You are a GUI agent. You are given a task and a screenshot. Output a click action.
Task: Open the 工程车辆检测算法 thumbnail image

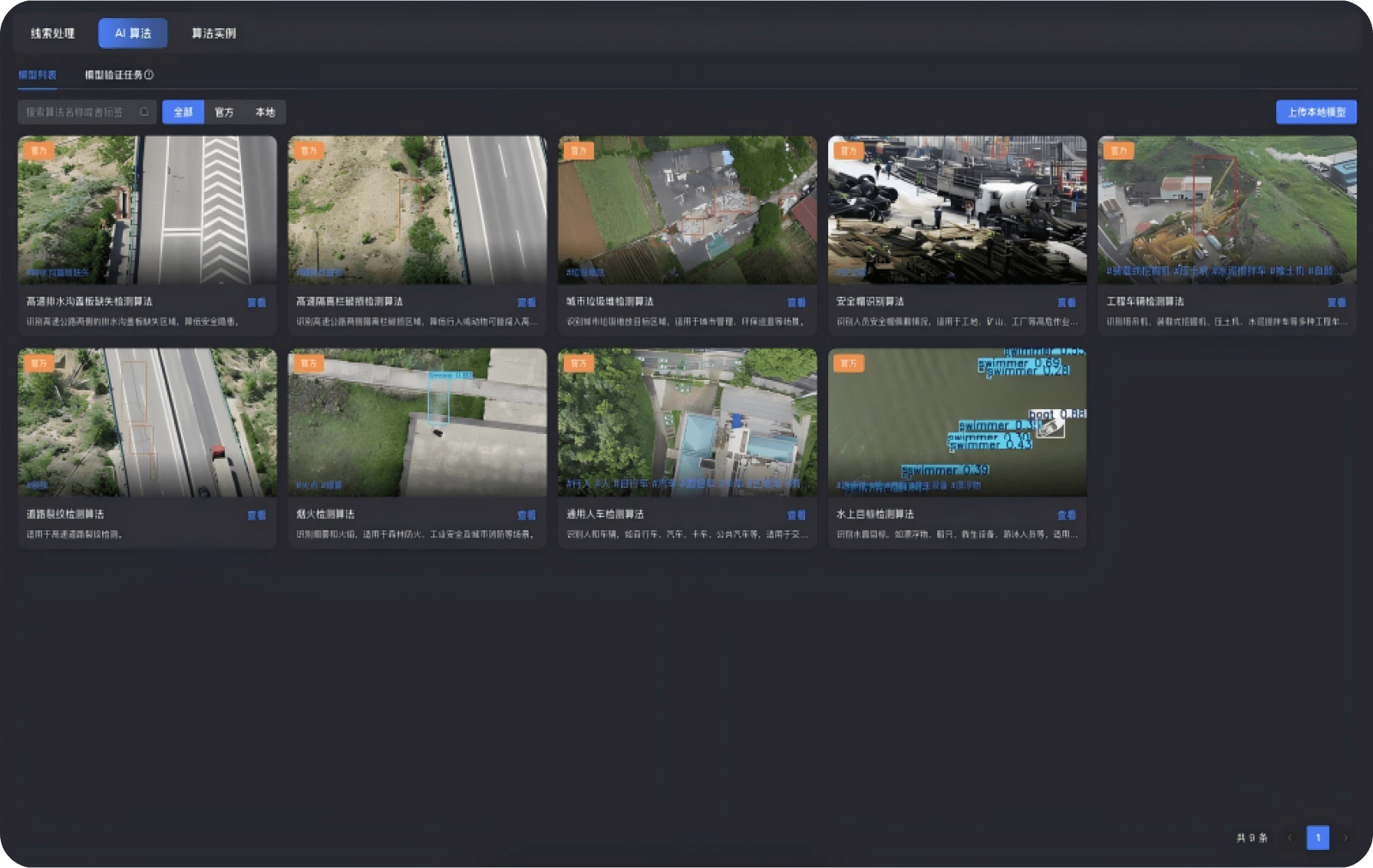1227,210
